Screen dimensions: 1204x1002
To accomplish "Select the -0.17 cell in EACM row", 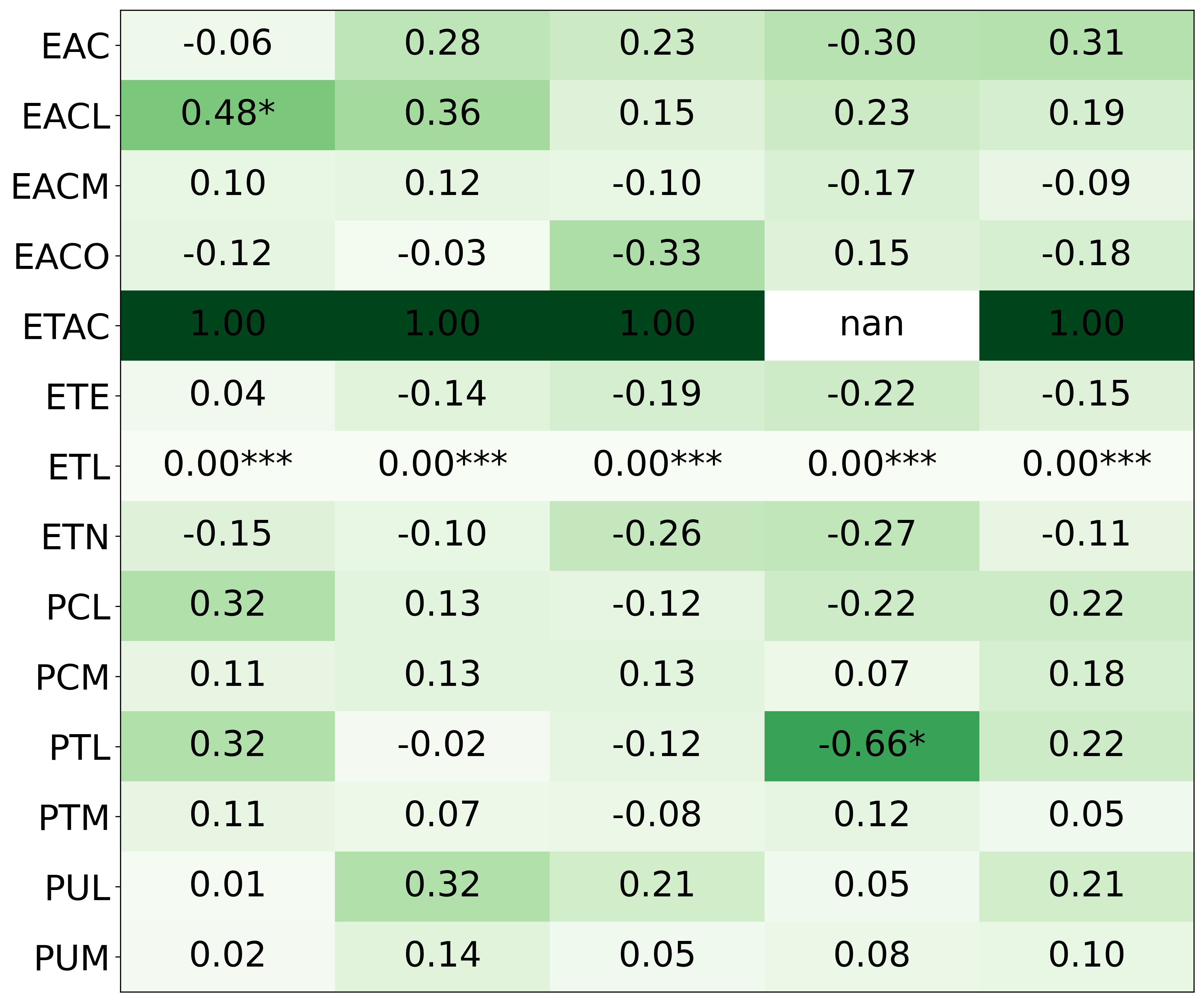I will [871, 185].
